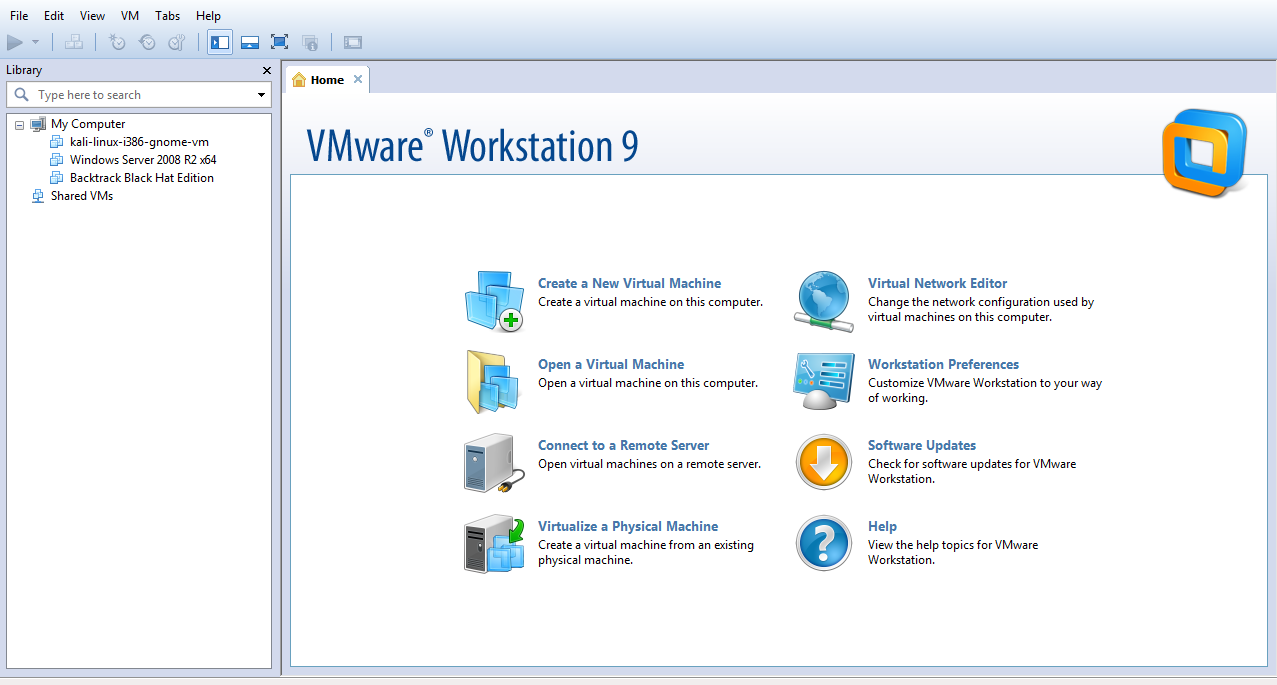
Task: Select My Computer in the library
Action: pyautogui.click(x=88, y=124)
